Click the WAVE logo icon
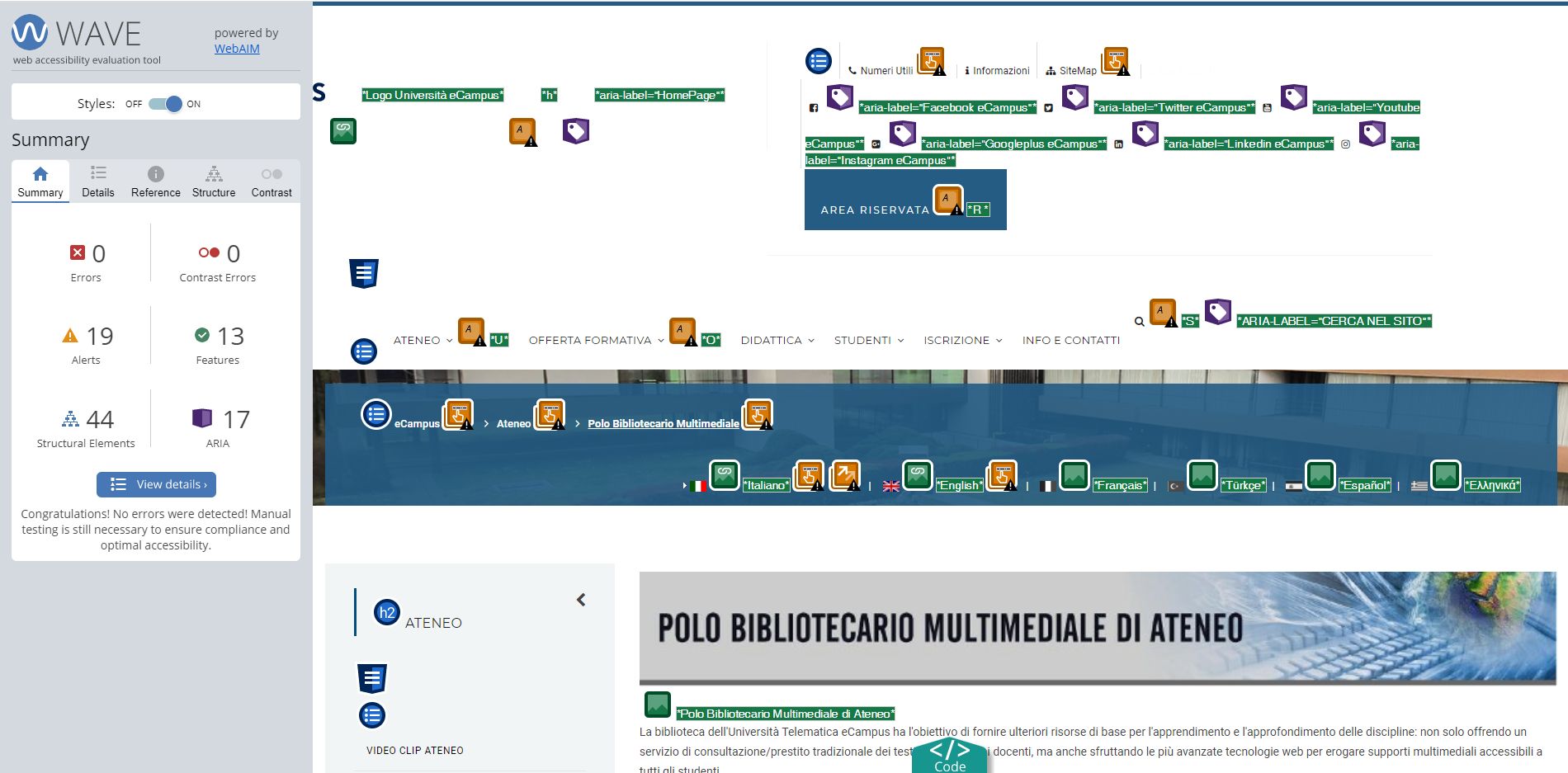Screen dimensions: 1568x773 tap(30, 33)
